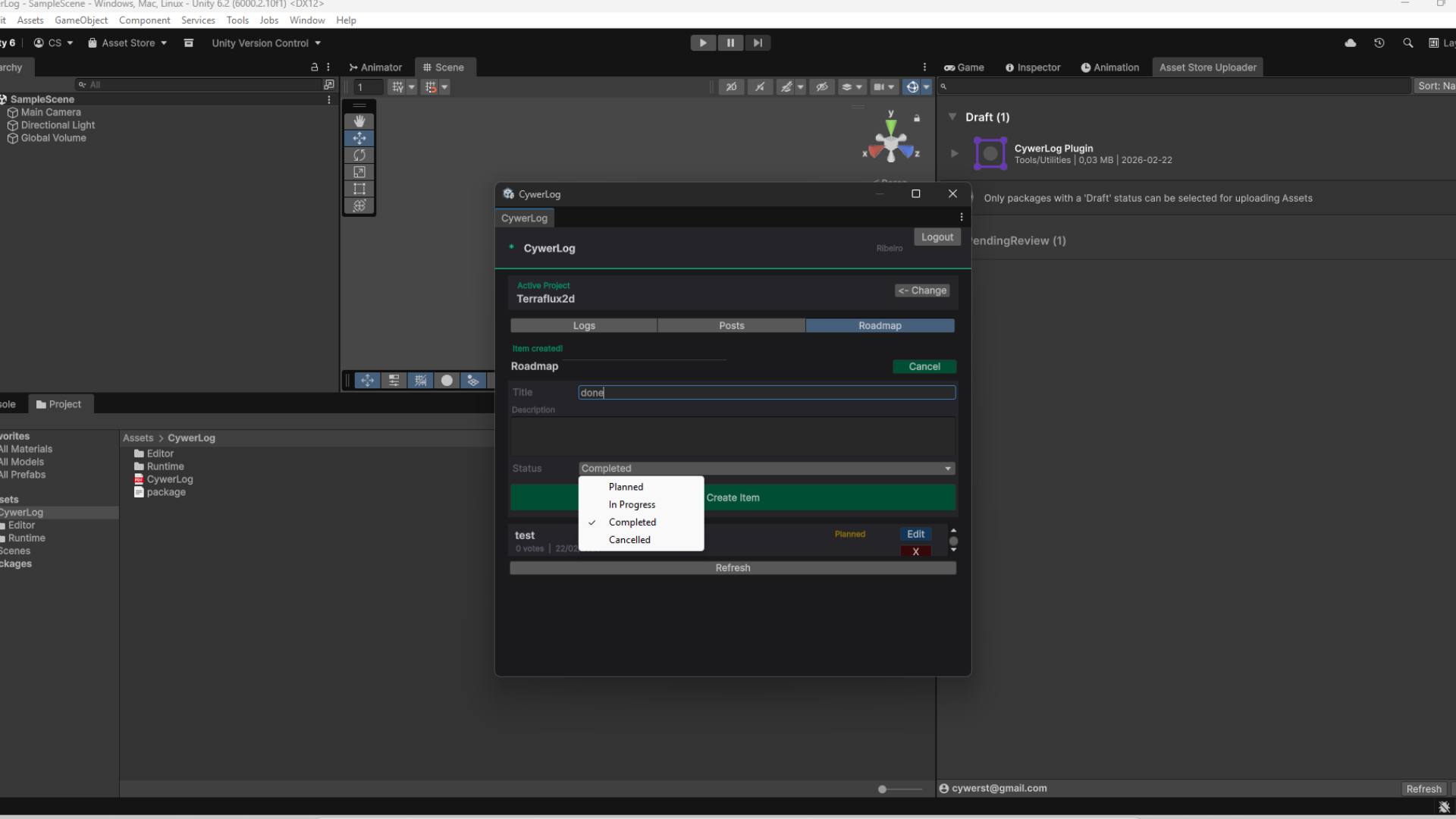
Task: Open the Undo History icon
Action: point(1379,43)
